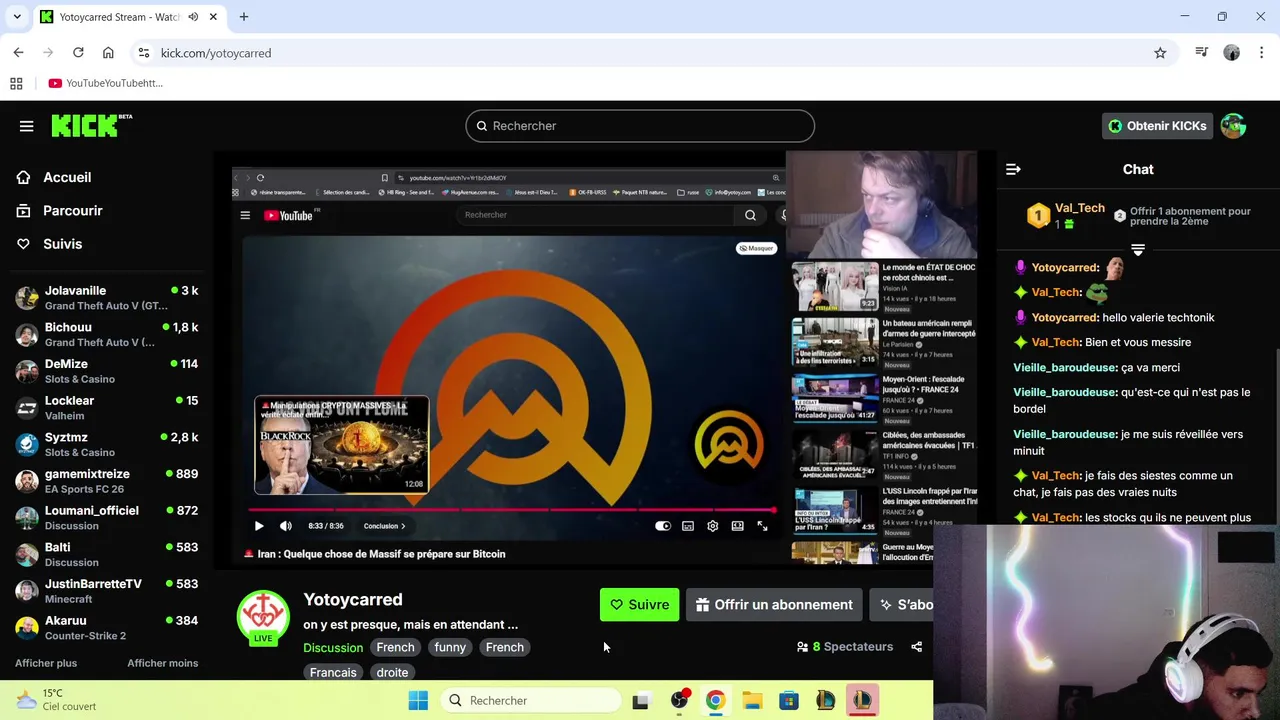1280x720 pixels.
Task: Open the tab search dropdown arrow
Action: point(18,17)
